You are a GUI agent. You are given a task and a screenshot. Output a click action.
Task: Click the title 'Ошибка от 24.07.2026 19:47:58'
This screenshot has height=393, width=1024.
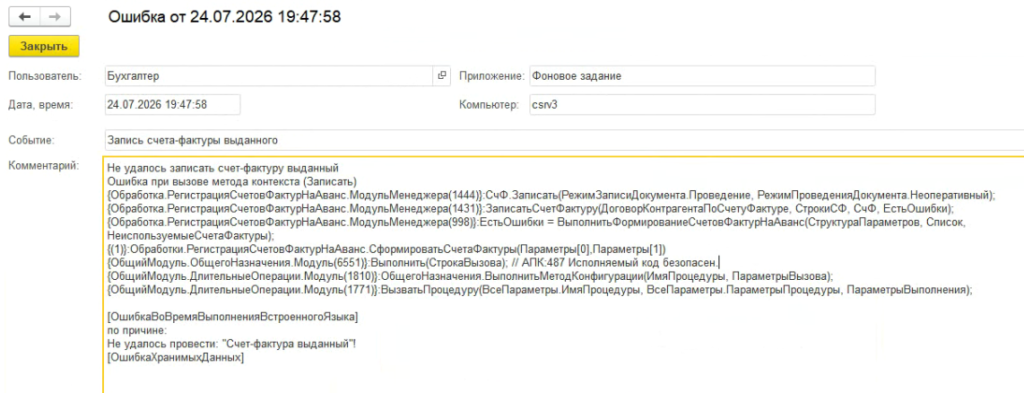(x=224, y=17)
